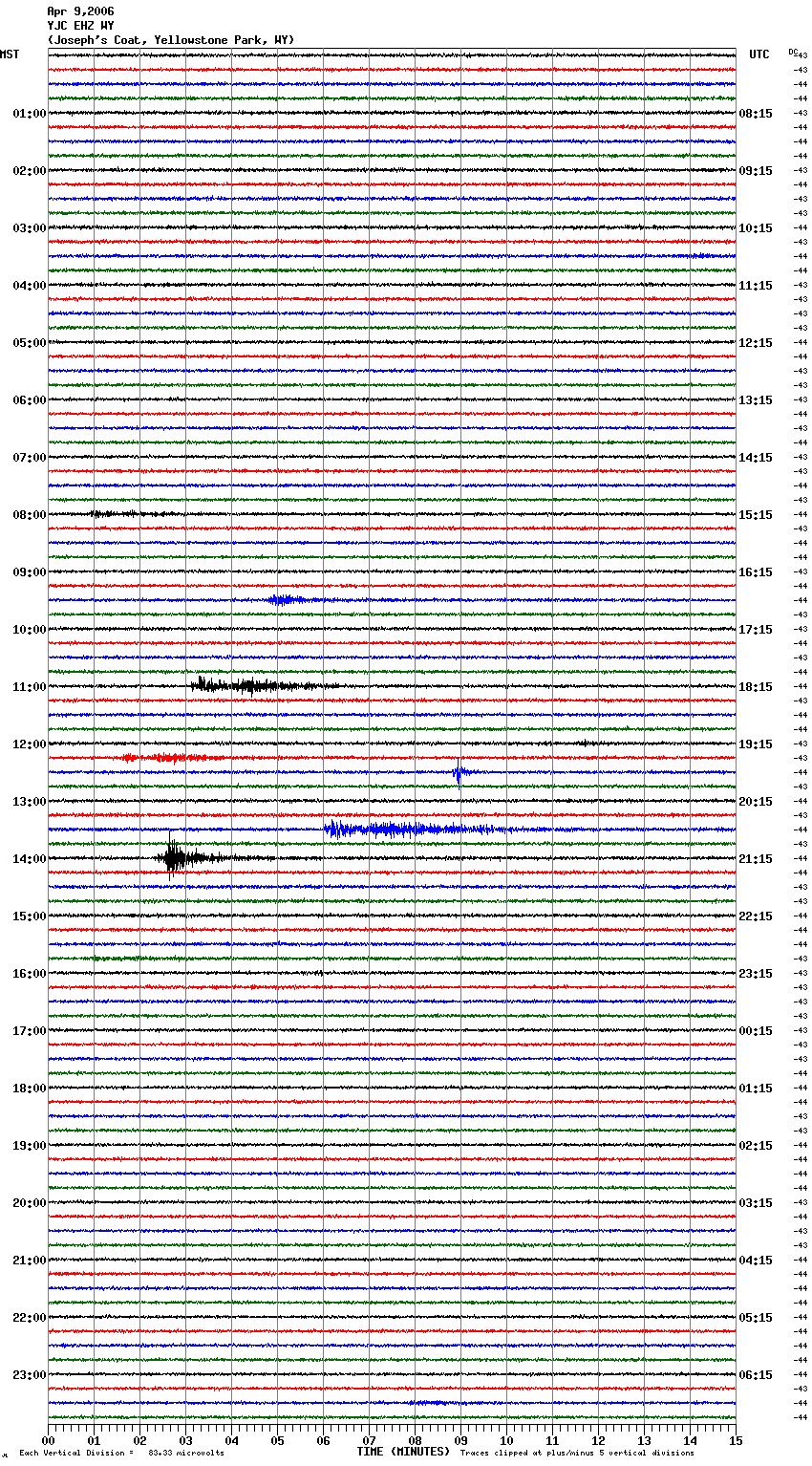Click the UTC time label "14:15"
Viewport: 812px width, 1466px height.
756,458
